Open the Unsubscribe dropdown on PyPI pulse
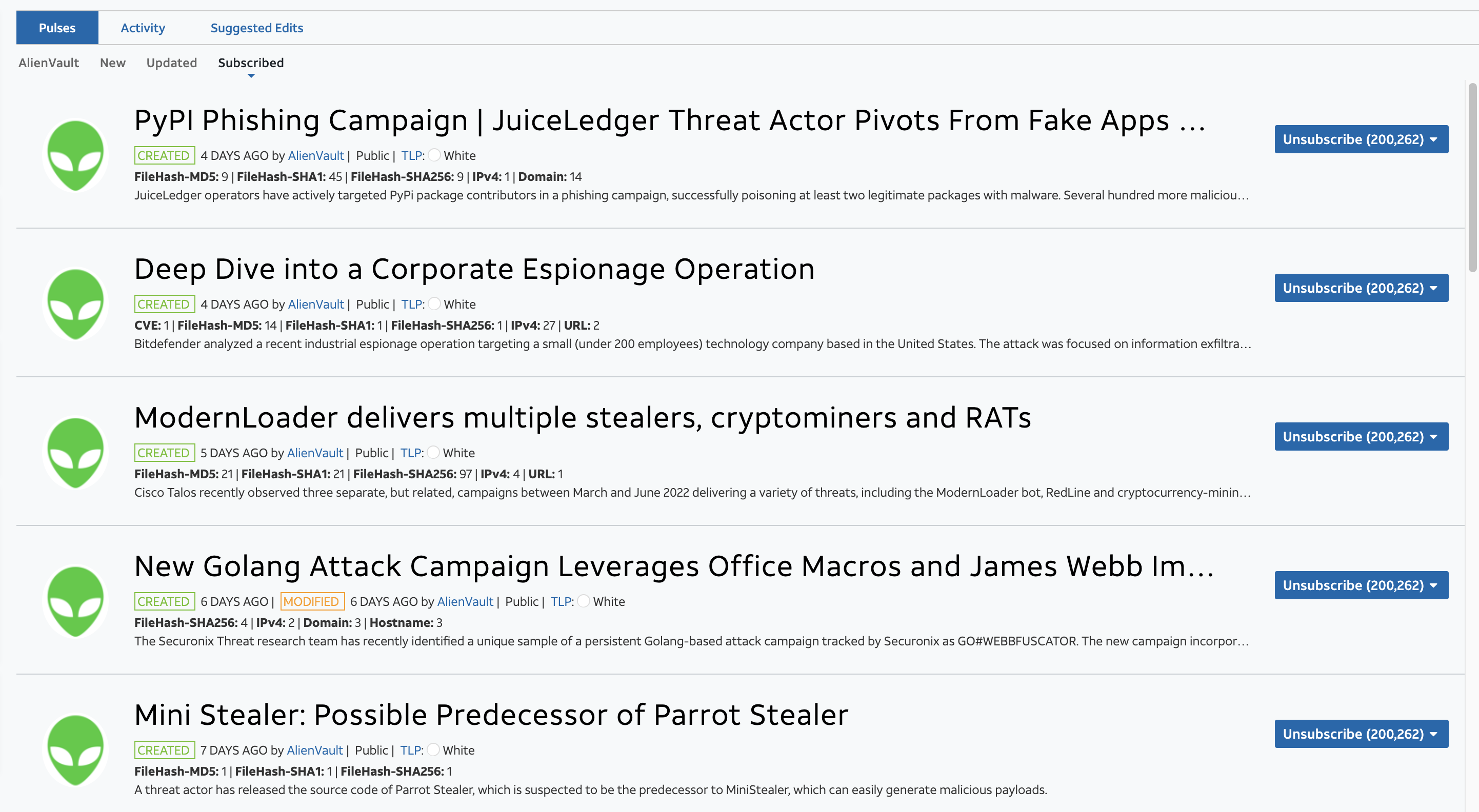This screenshot has width=1479, height=812. coord(1435,139)
